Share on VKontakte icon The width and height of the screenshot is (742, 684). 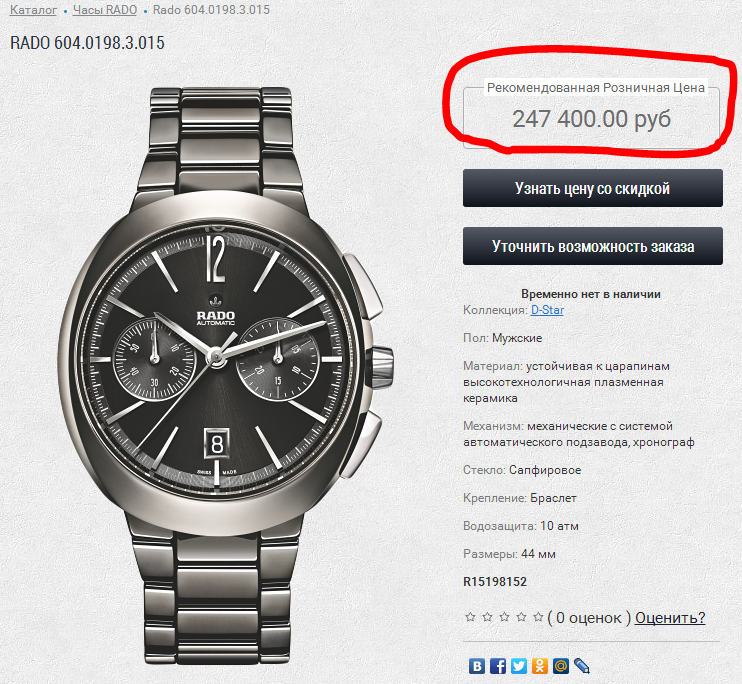point(478,665)
